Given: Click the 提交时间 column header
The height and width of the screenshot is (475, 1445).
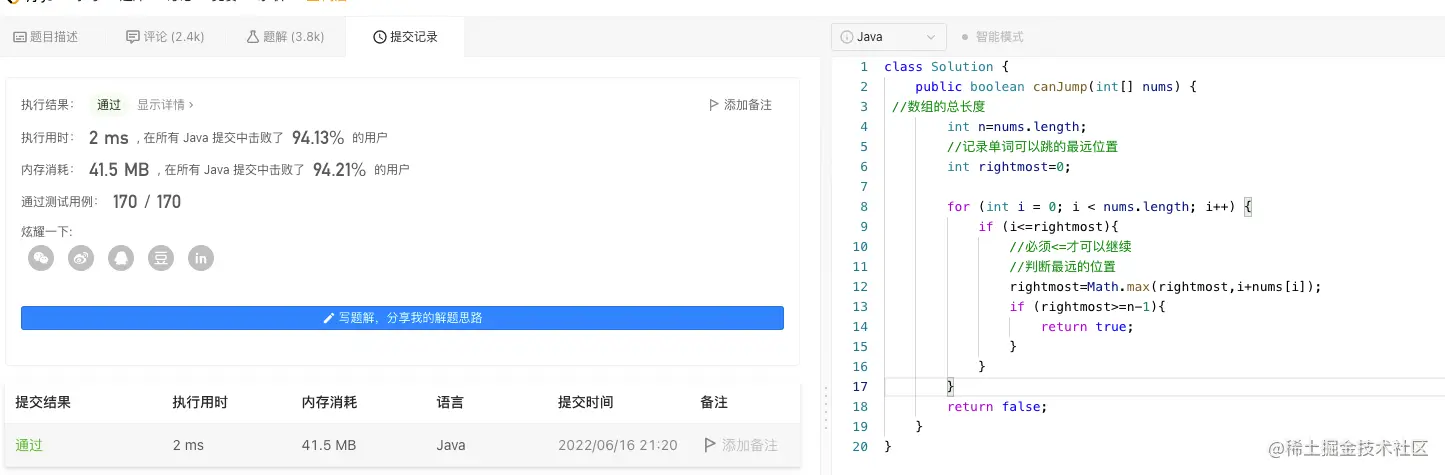Looking at the screenshot, I should [585, 402].
